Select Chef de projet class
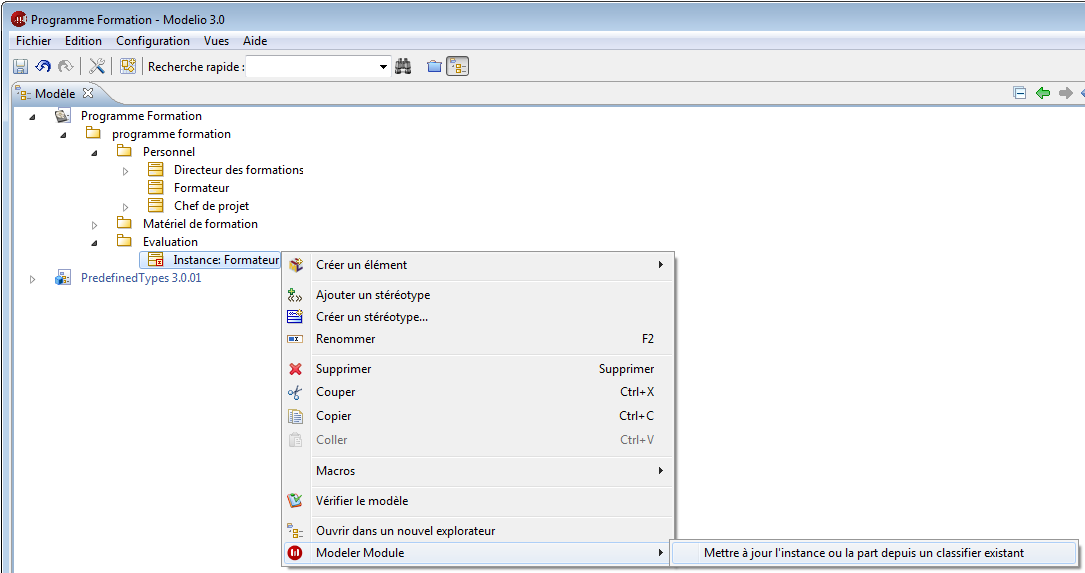1085x573 pixels. pos(211,206)
